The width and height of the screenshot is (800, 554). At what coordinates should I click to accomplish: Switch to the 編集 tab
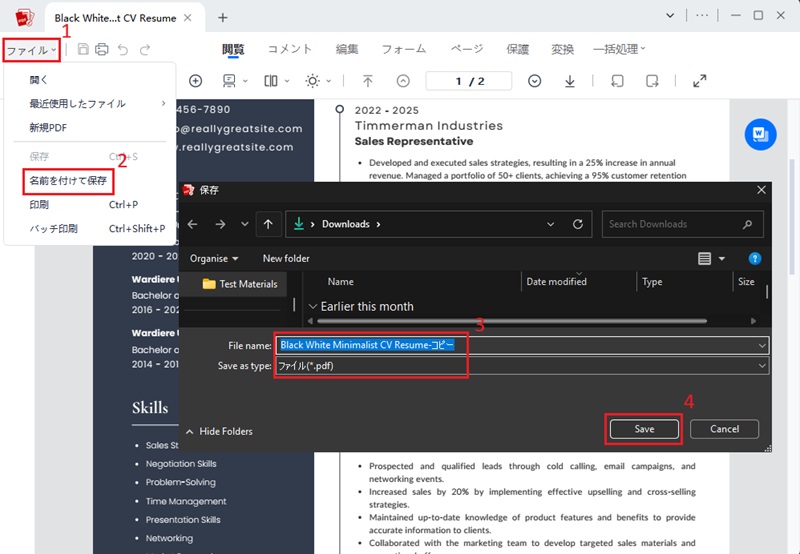[x=347, y=49]
